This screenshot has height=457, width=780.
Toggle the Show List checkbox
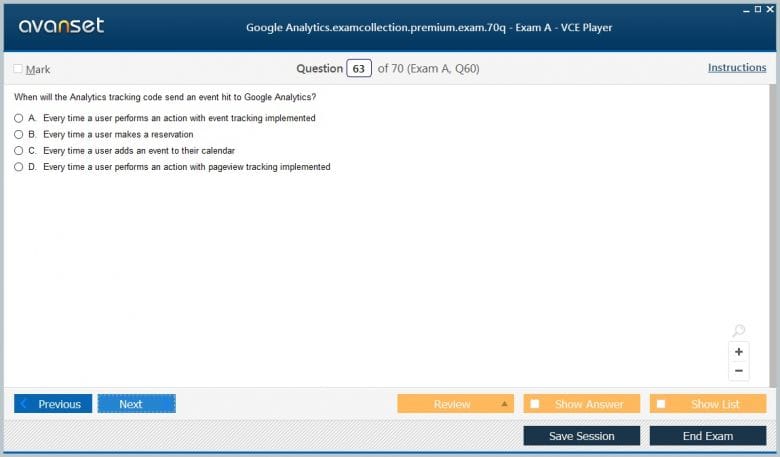click(x=661, y=404)
